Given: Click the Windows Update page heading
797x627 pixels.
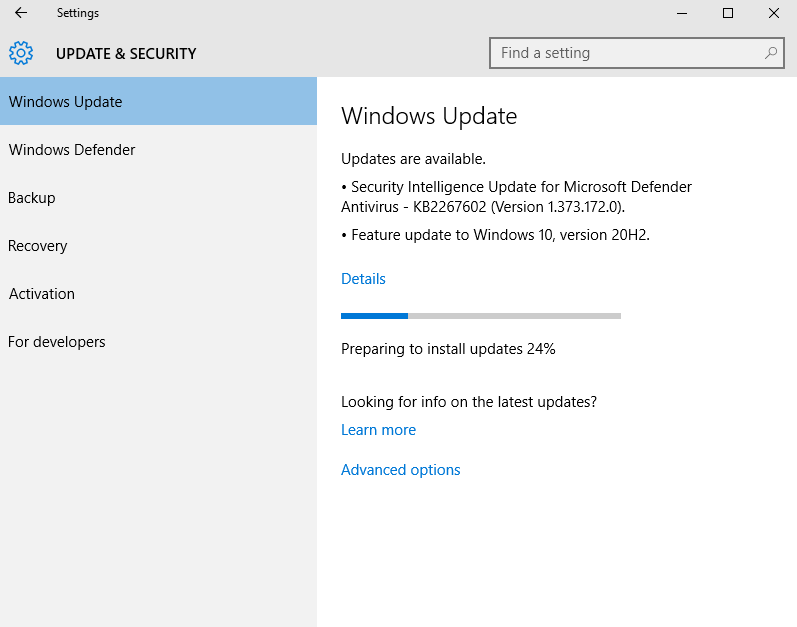Looking at the screenshot, I should click(429, 116).
